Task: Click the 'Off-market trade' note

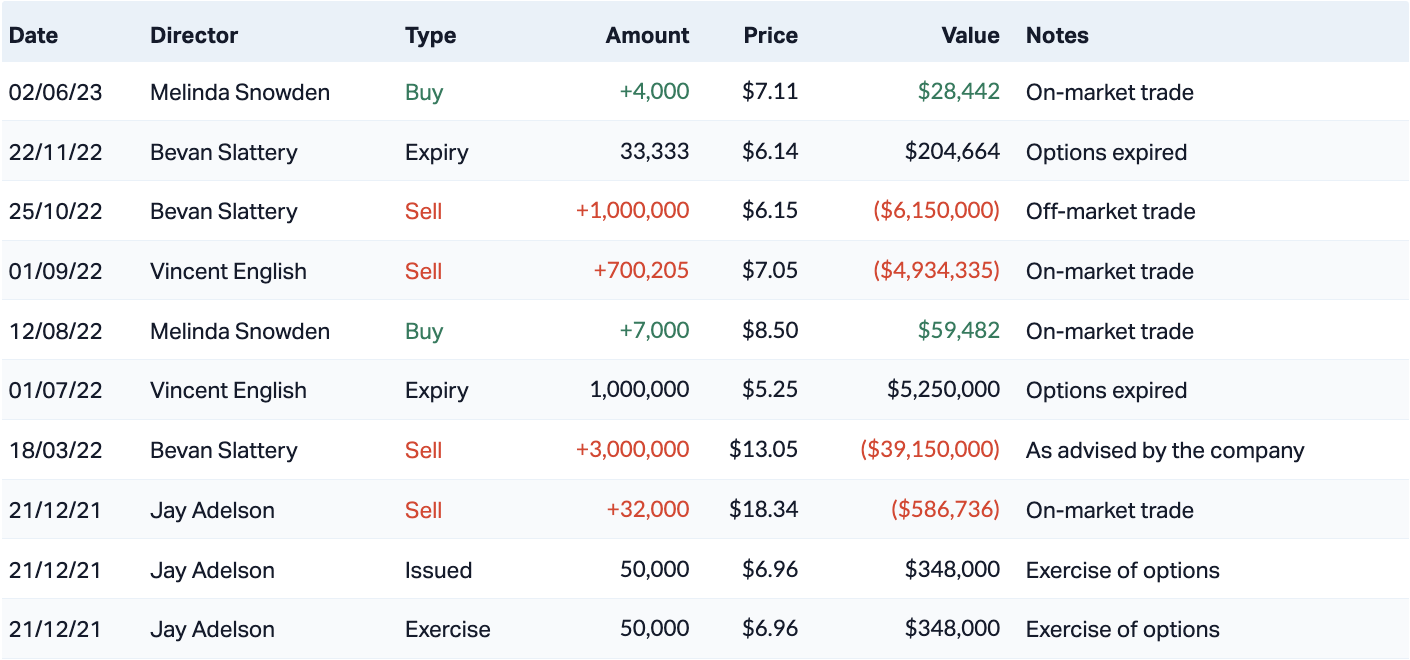Action: (x=1110, y=211)
